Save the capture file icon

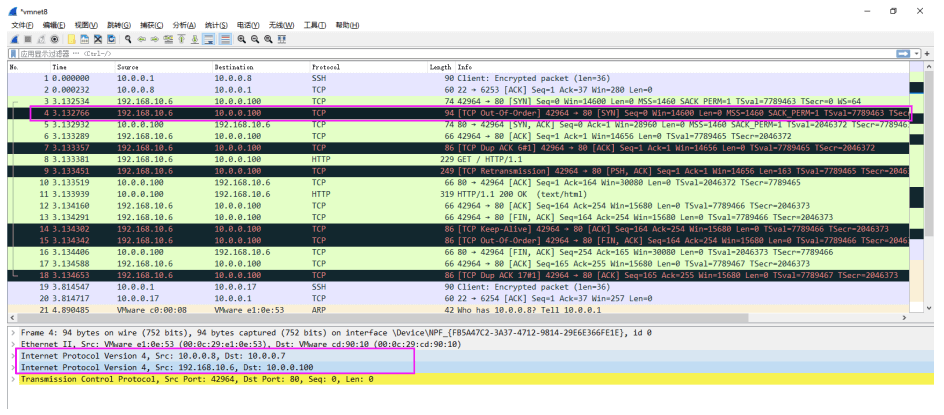(85, 39)
